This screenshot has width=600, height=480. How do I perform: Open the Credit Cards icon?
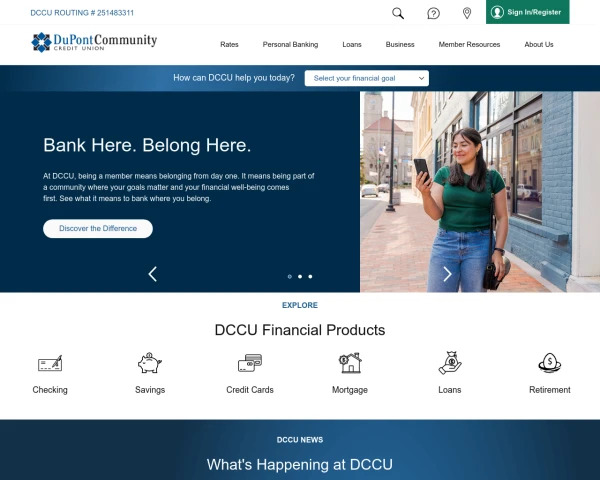pyautogui.click(x=250, y=363)
